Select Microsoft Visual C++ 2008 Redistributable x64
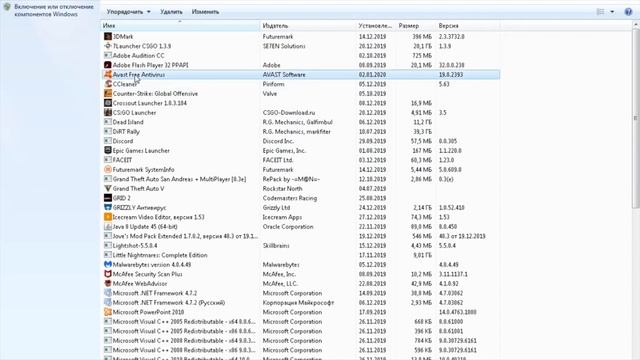This screenshot has height=360, width=640. click(300, 340)
